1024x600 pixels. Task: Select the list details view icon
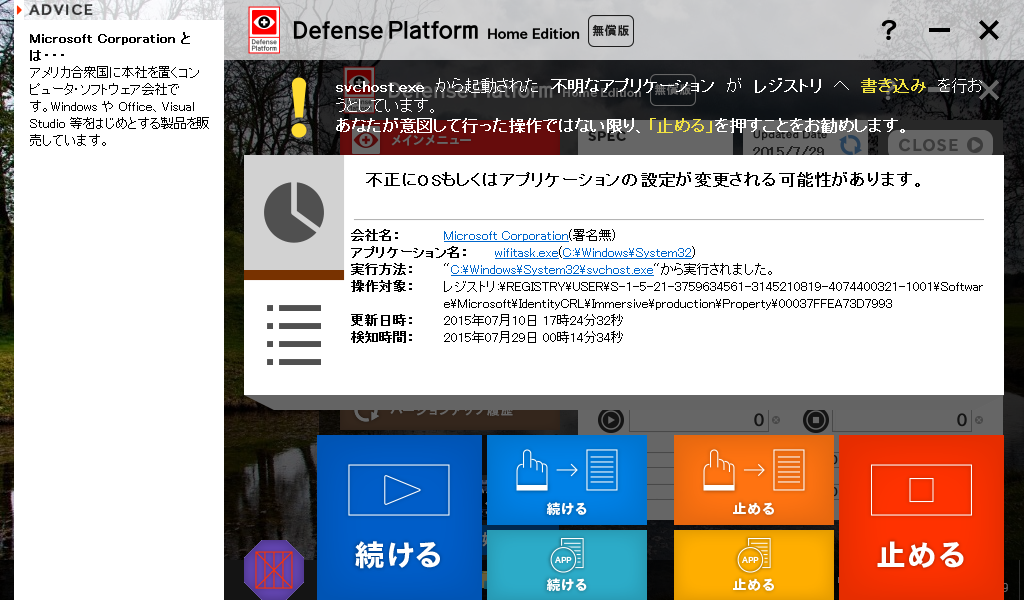pyautogui.click(x=294, y=334)
